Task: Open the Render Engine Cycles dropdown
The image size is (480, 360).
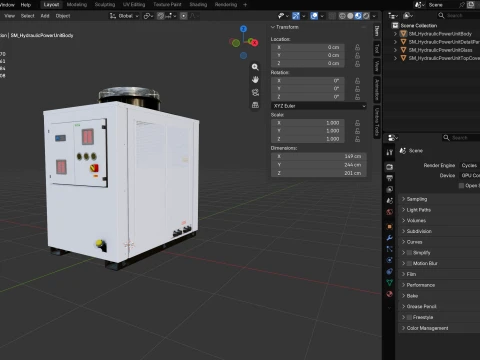Action: [x=470, y=165]
